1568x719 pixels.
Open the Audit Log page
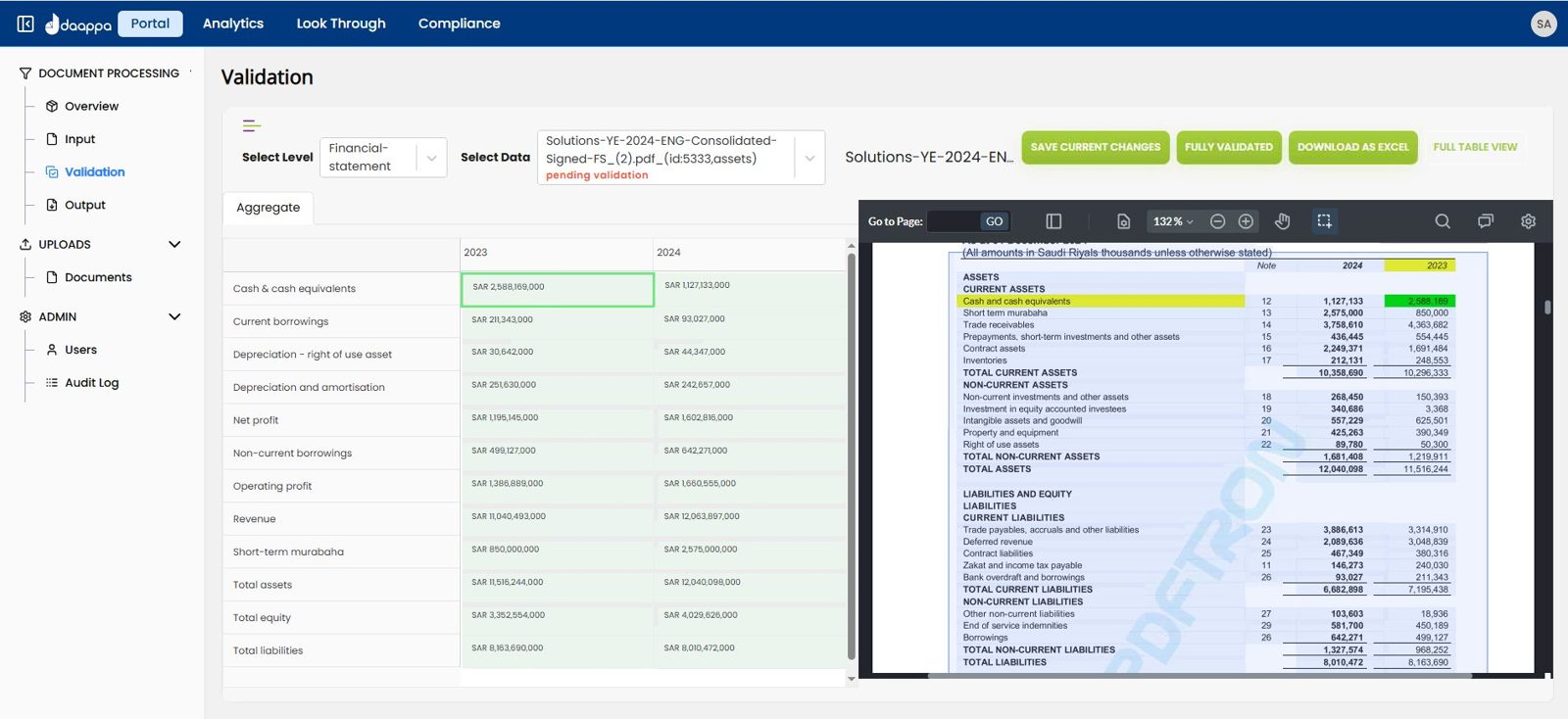(91, 383)
